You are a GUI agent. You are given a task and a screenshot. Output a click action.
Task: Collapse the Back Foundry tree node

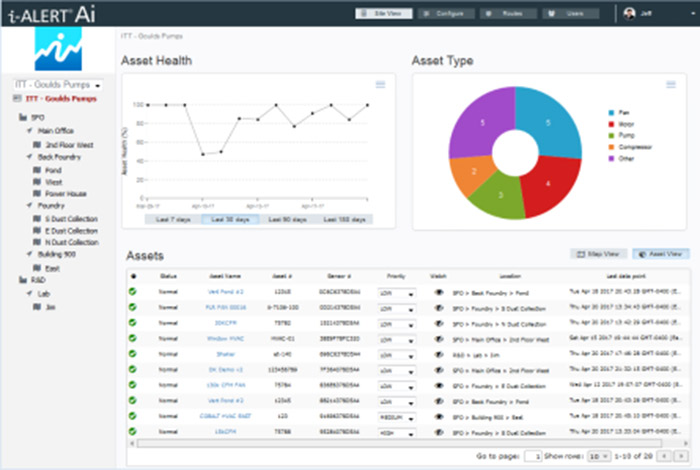click(x=29, y=157)
